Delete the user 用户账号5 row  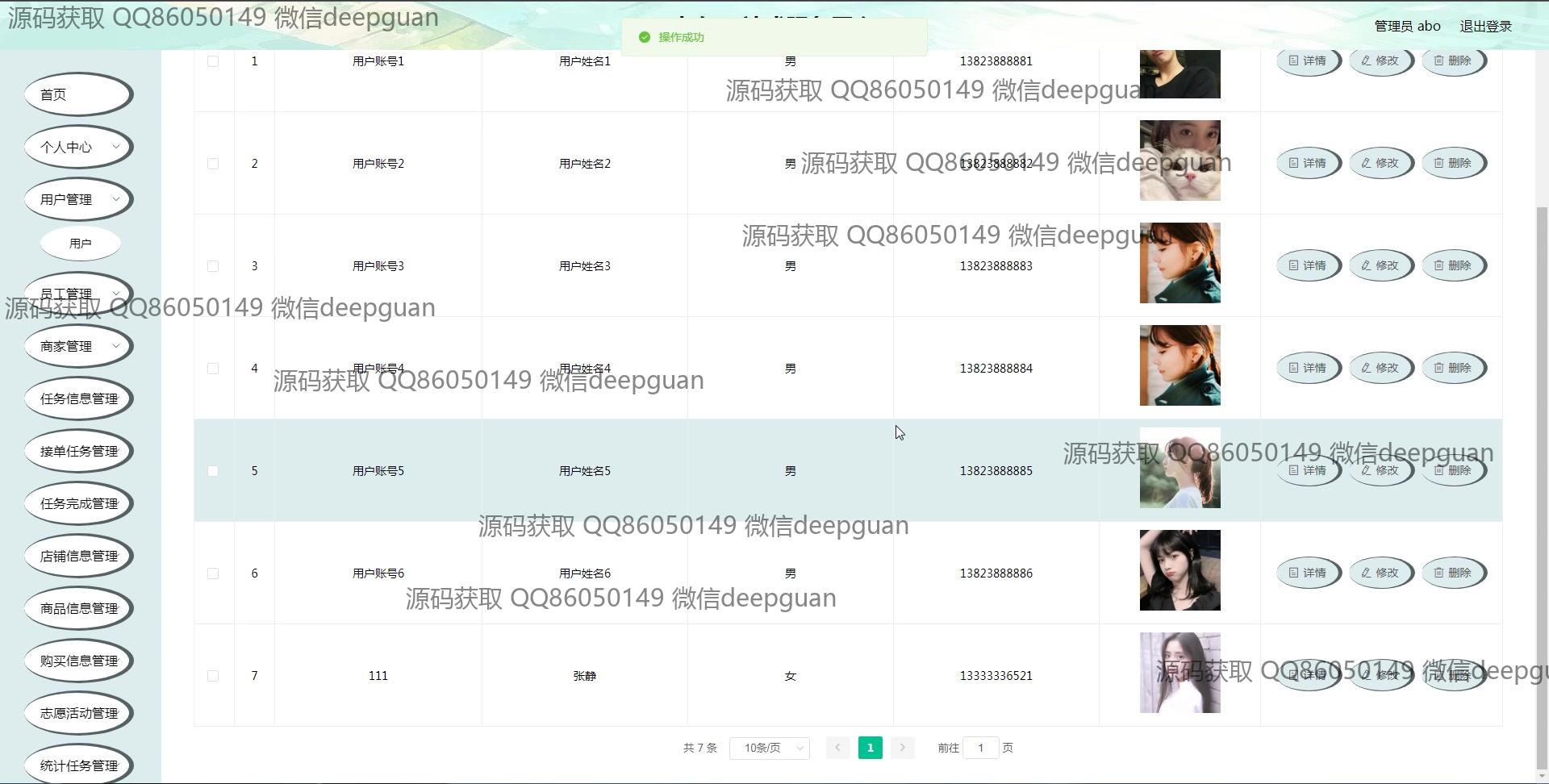click(1453, 470)
